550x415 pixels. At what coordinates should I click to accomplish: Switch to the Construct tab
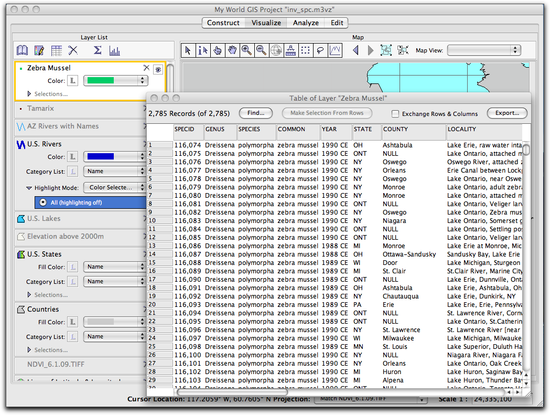click(223, 23)
